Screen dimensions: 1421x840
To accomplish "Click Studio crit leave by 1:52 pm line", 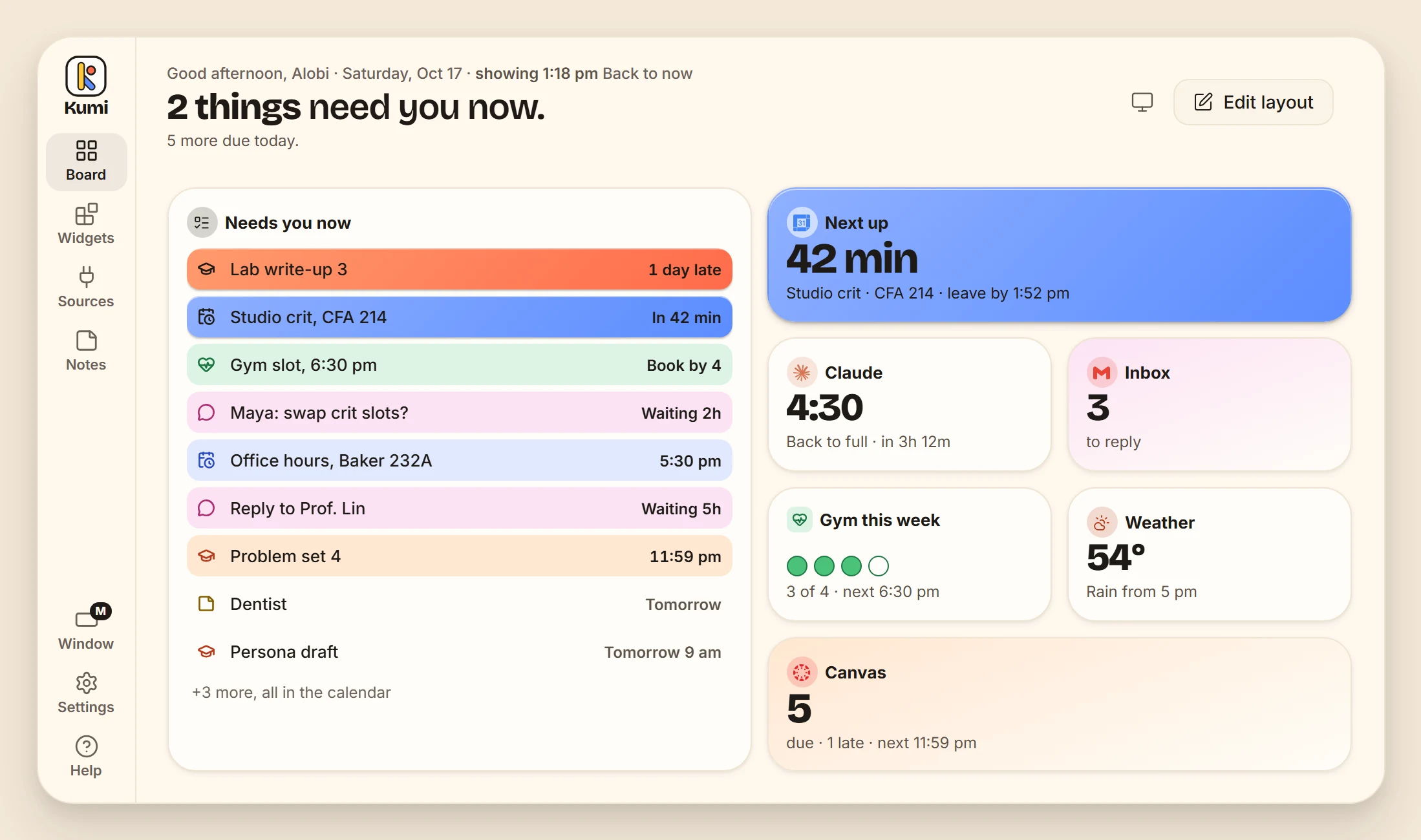I will coord(928,293).
